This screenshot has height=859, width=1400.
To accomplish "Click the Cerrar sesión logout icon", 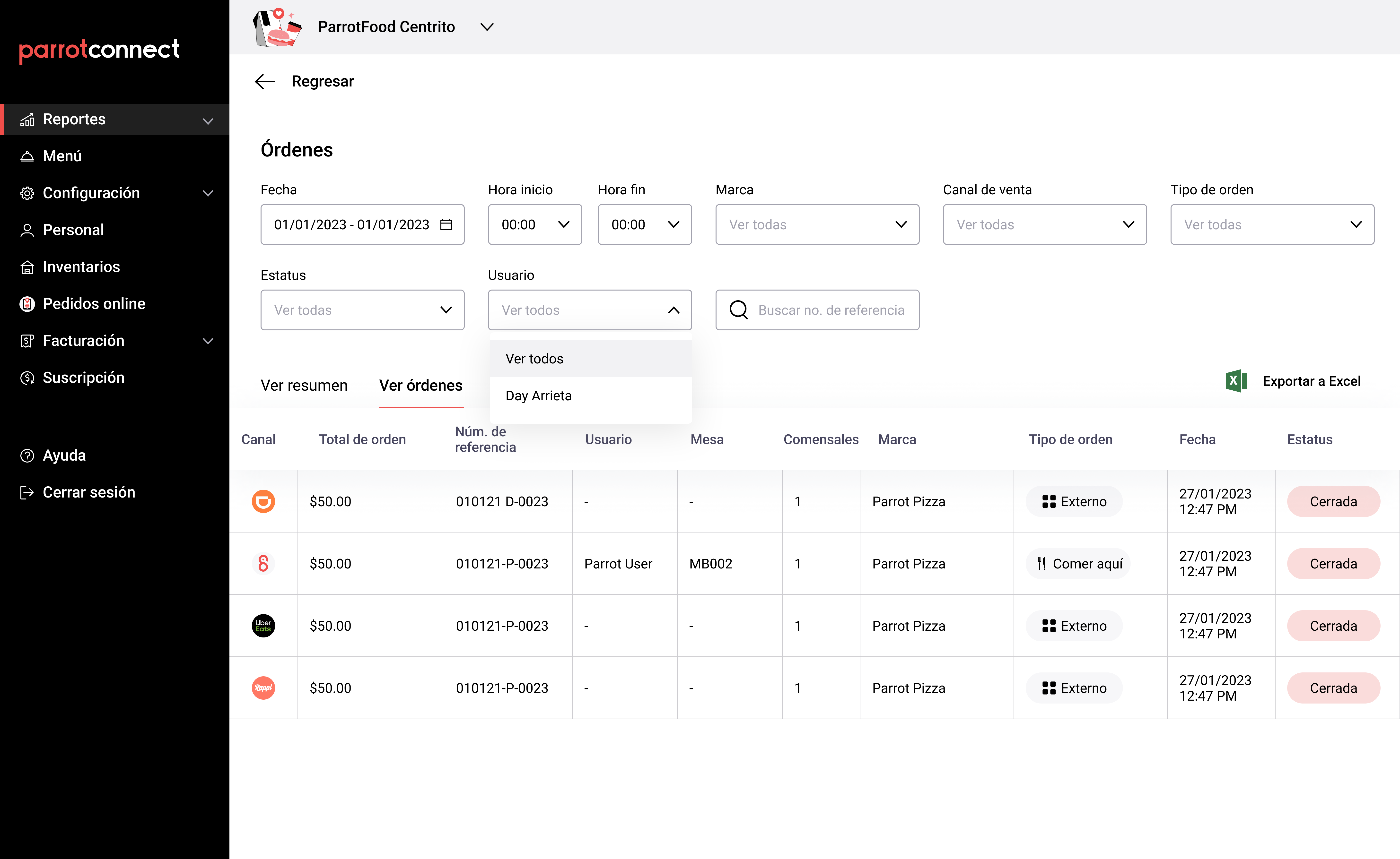I will click(x=27, y=493).
